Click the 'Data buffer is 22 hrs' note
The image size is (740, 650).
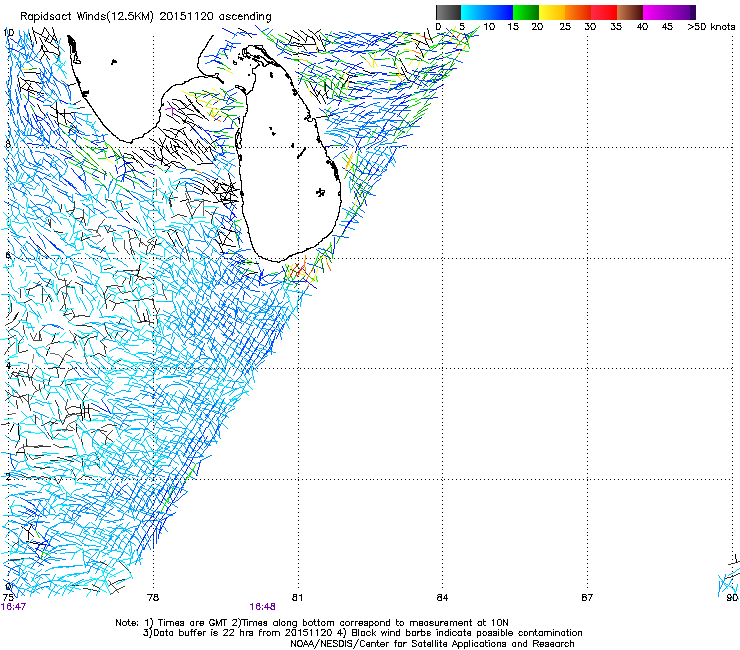238,633
